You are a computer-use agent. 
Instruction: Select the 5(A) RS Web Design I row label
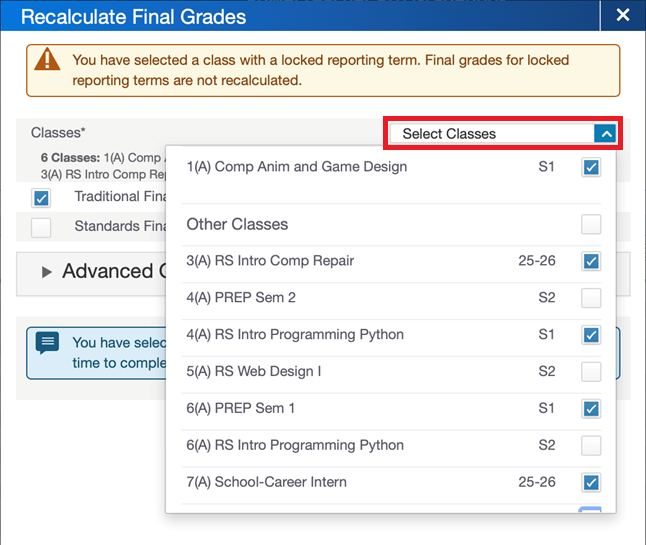tap(254, 372)
